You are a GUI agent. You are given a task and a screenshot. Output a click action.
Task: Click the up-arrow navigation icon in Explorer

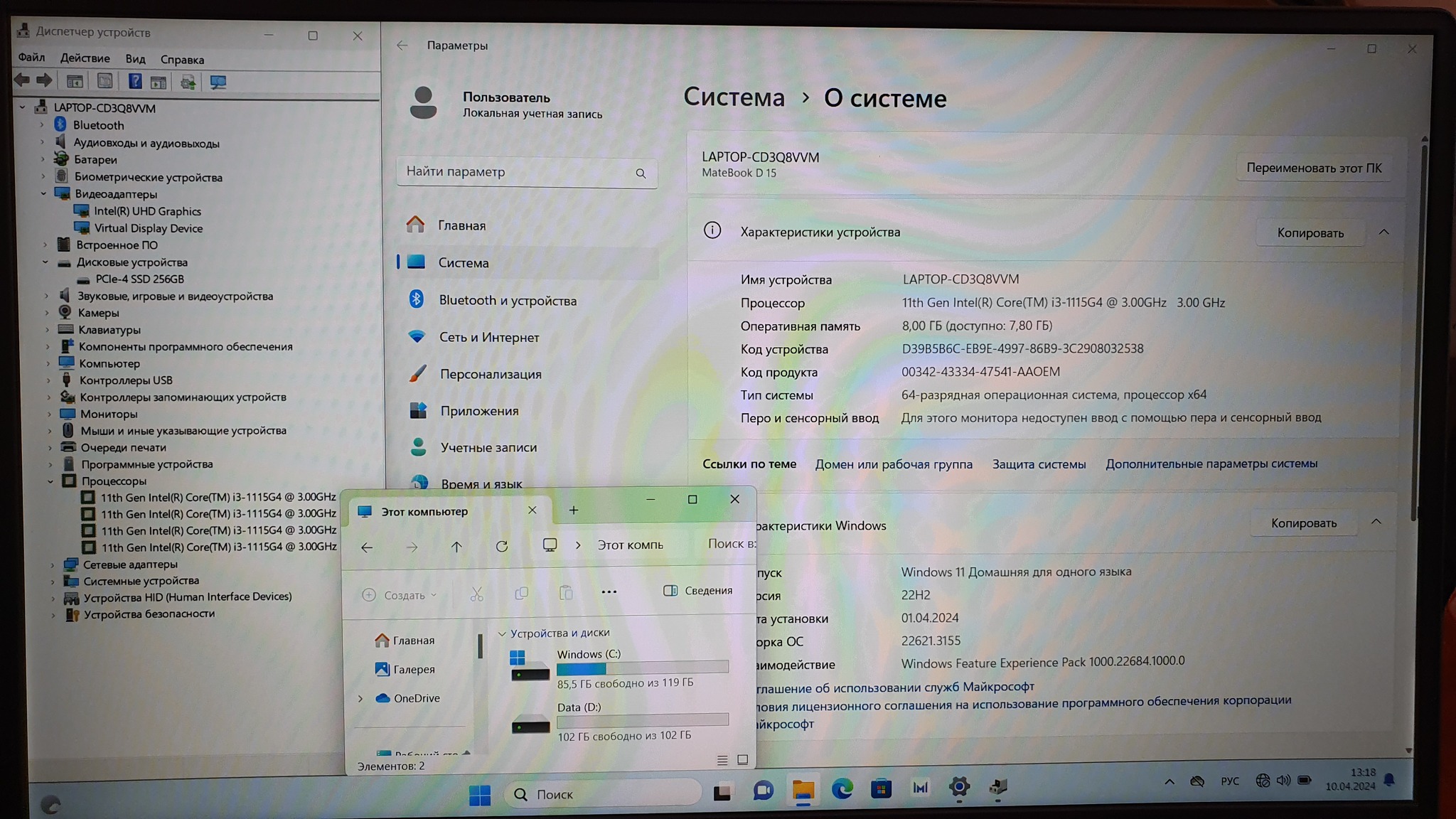pos(456,547)
